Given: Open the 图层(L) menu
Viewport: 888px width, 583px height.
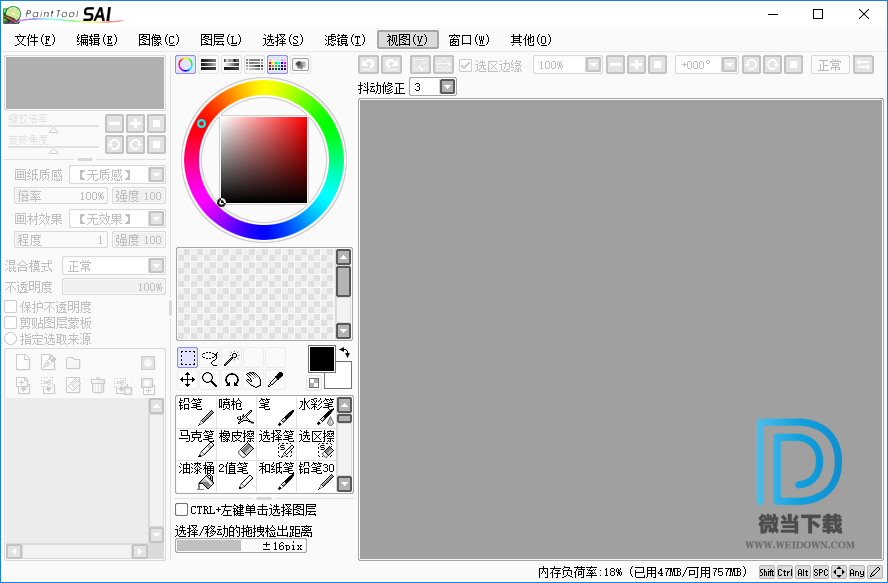Looking at the screenshot, I should pos(221,40).
